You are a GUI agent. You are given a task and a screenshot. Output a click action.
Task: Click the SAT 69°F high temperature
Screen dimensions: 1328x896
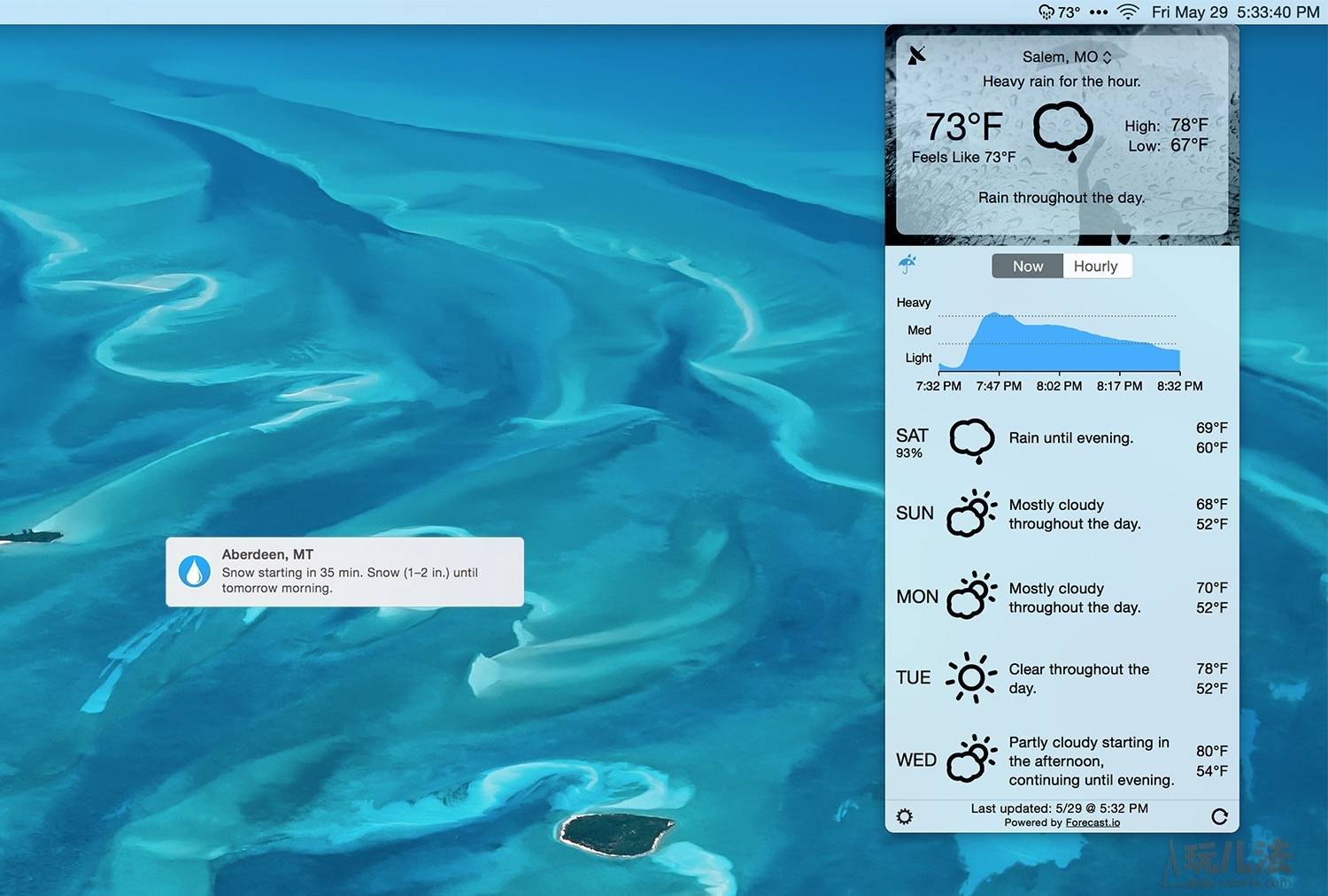click(x=1212, y=428)
